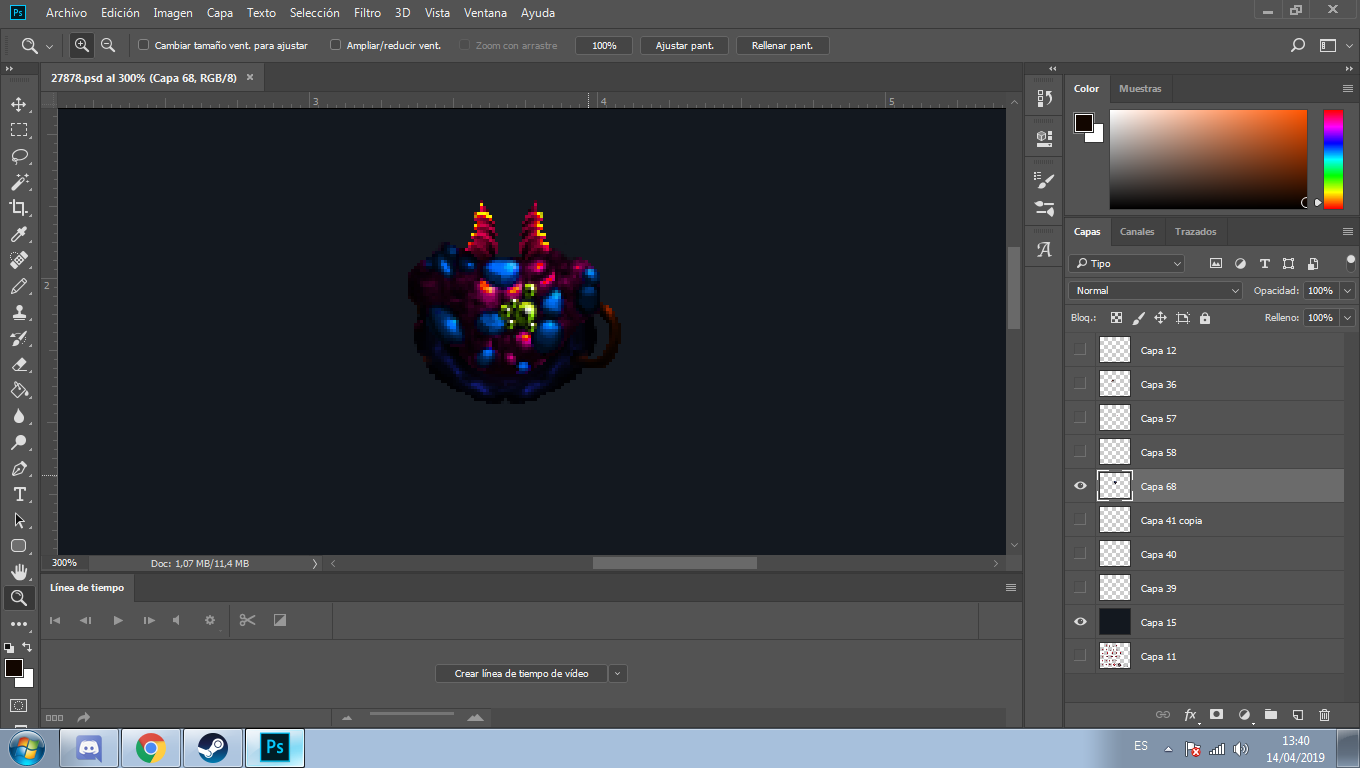
Task: Pick a color in the color field
Action: click(1208, 159)
